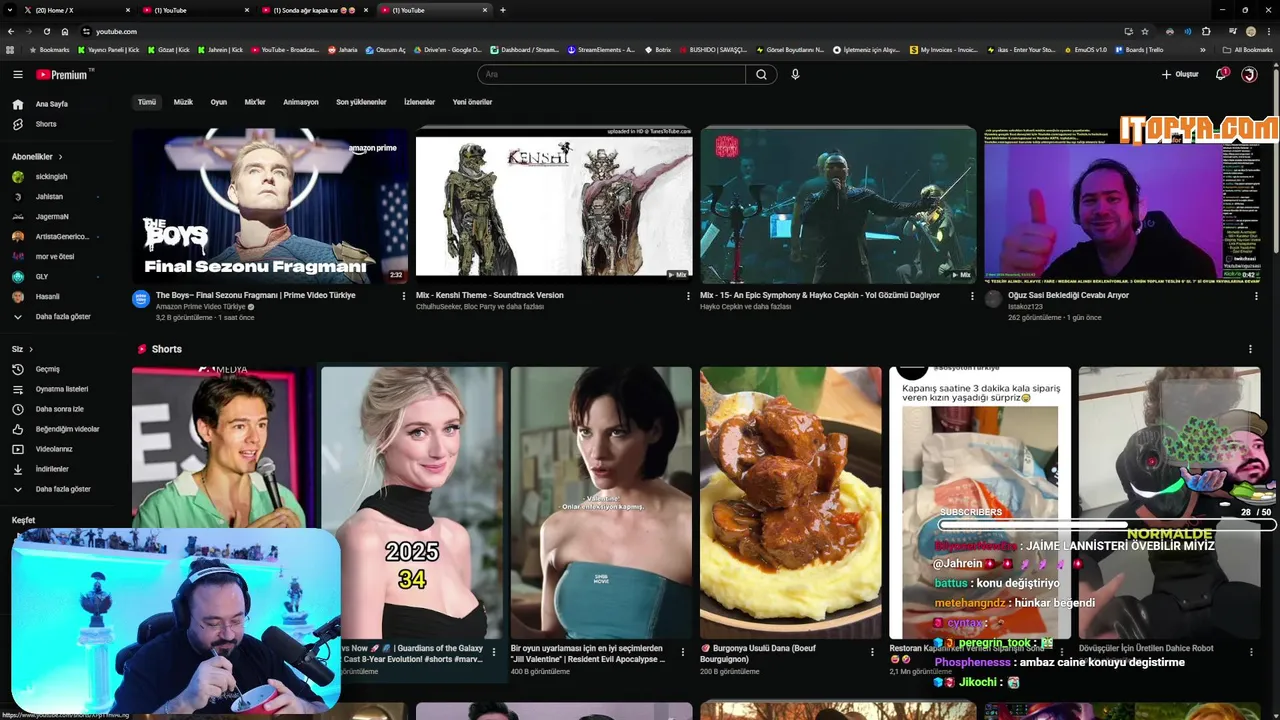
Task: Click the search magnifier button
Action: tap(761, 74)
